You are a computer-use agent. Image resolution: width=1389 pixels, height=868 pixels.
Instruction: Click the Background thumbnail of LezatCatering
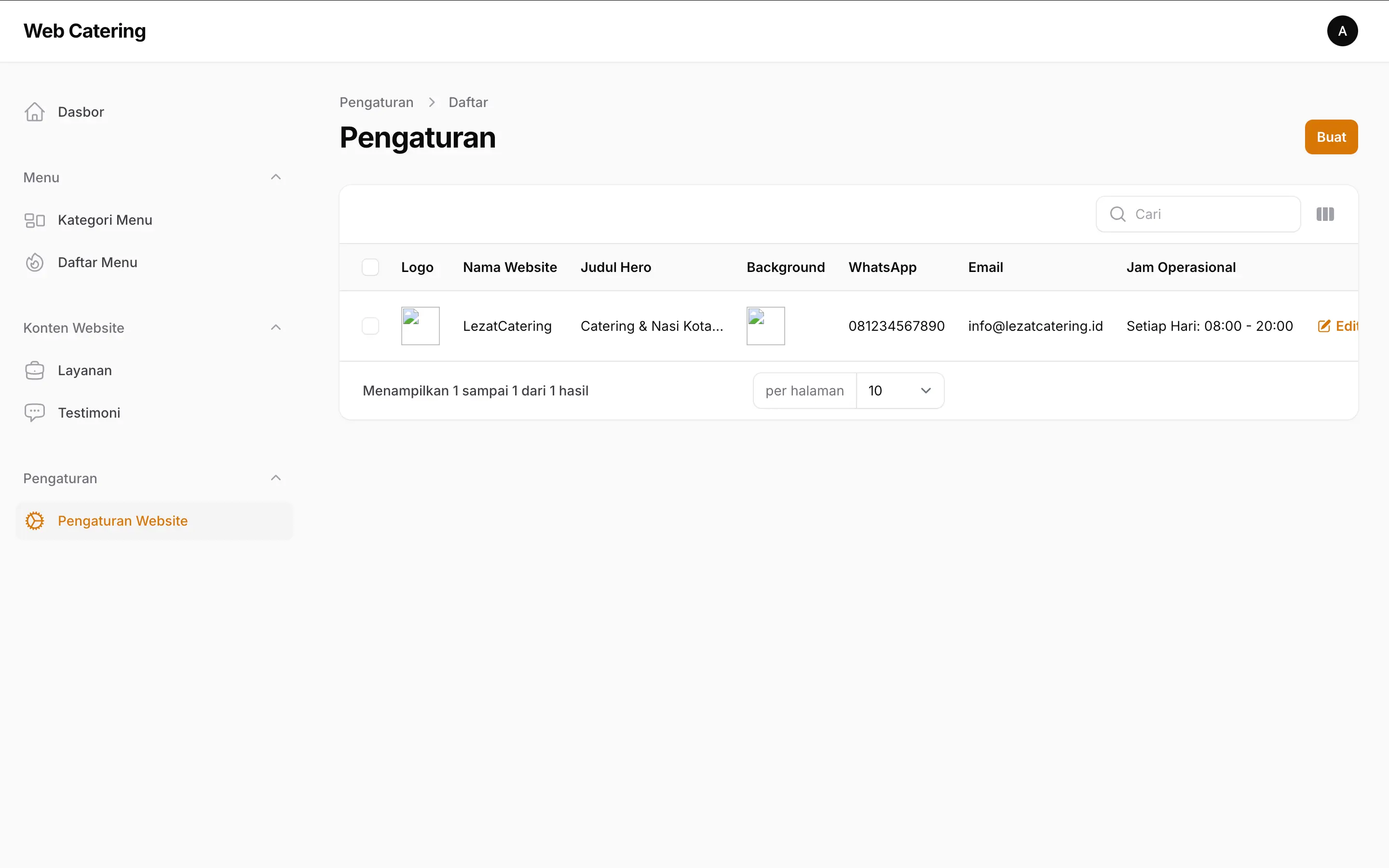(x=766, y=326)
